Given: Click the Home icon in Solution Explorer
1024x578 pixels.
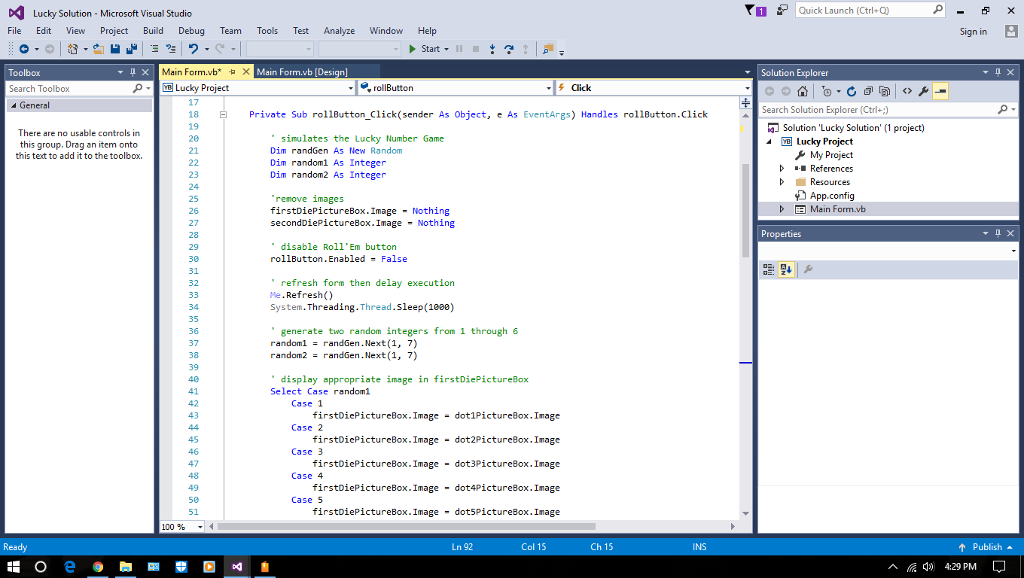Looking at the screenshot, I should tap(803, 90).
